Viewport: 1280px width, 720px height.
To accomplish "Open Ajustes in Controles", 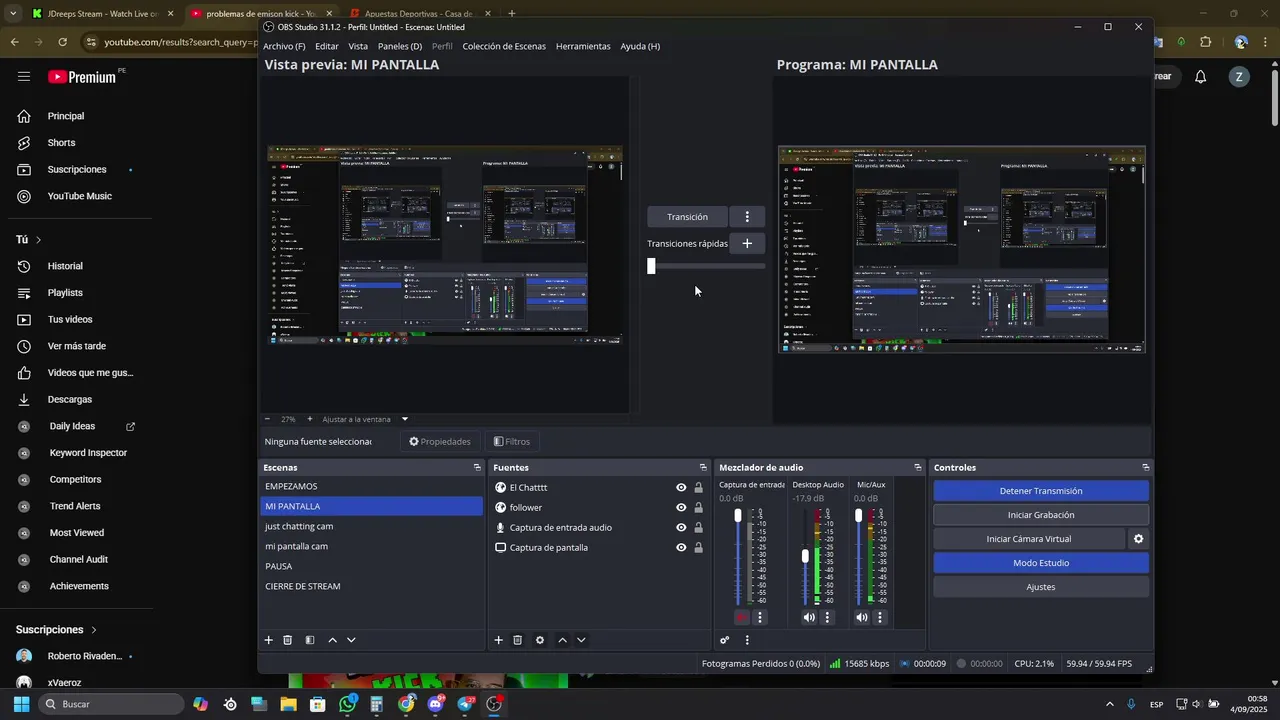I will click(1041, 587).
